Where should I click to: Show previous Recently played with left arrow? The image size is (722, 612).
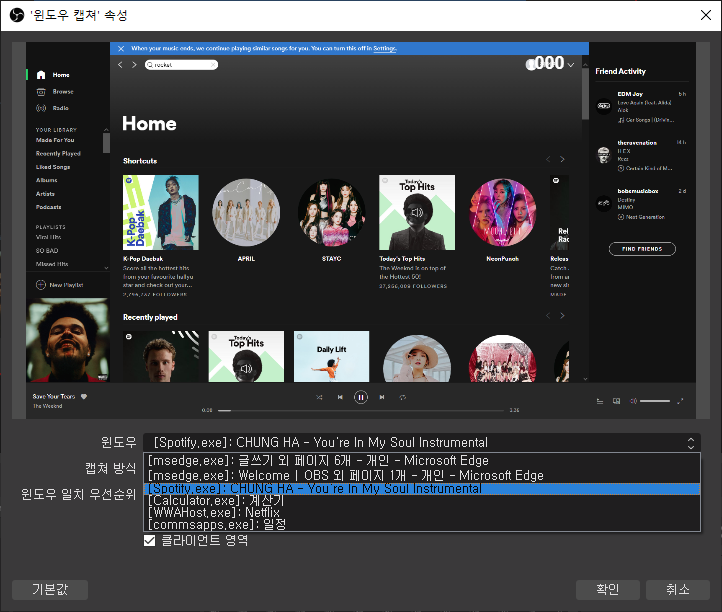coord(548,315)
